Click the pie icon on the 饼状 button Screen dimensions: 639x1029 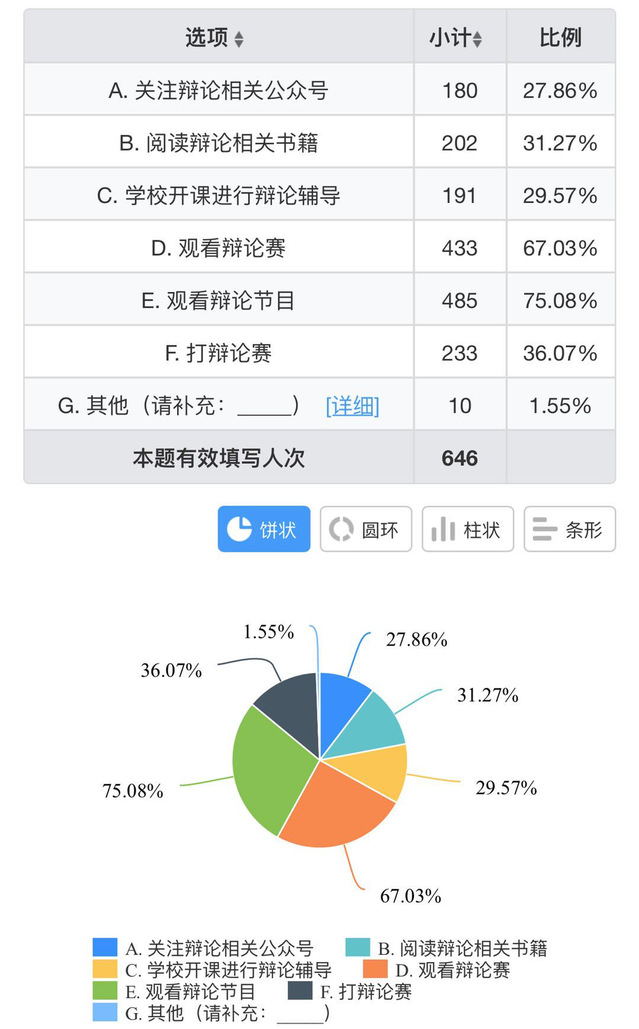pos(239,529)
